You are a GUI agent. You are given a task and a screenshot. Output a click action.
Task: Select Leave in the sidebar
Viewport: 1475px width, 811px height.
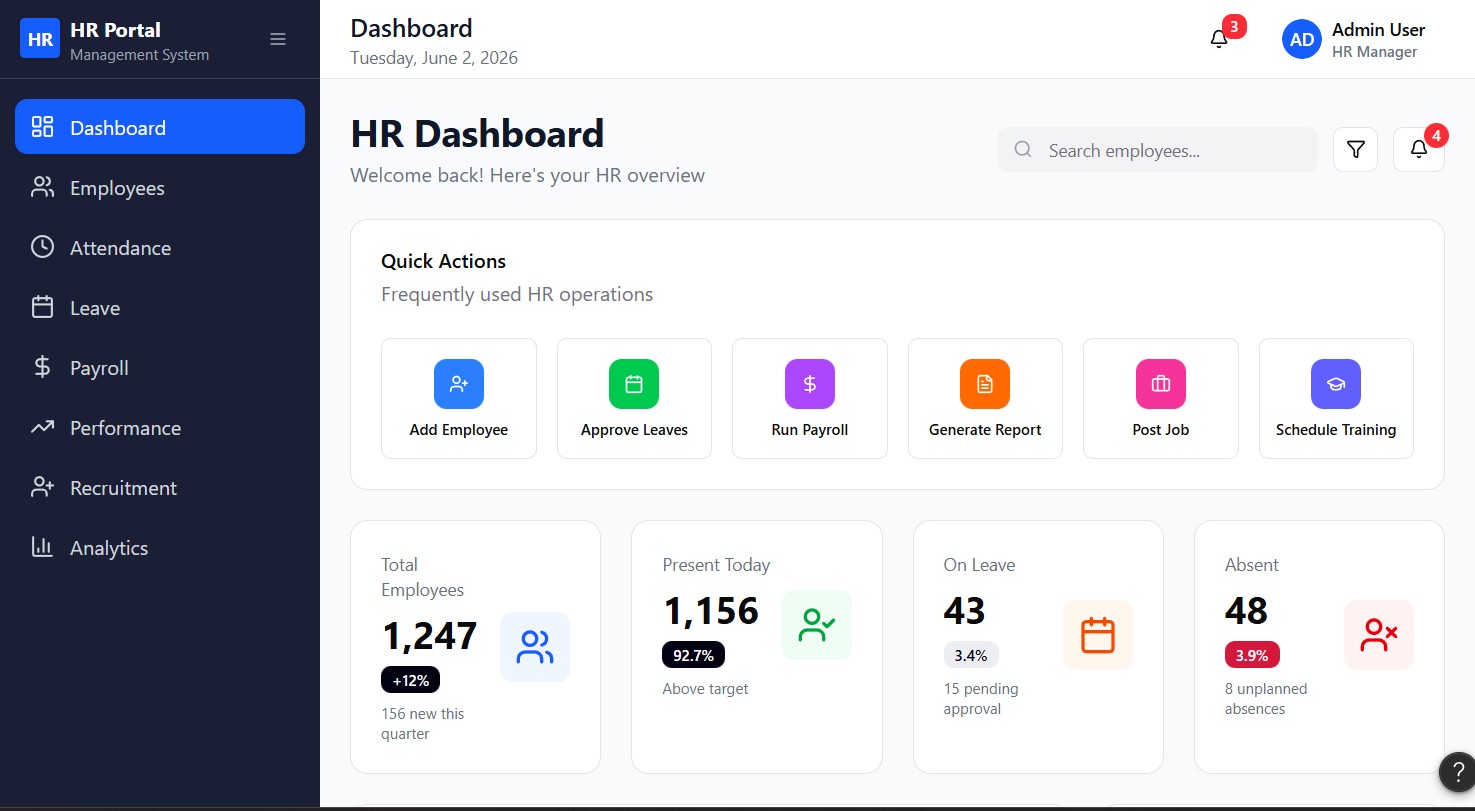160,307
